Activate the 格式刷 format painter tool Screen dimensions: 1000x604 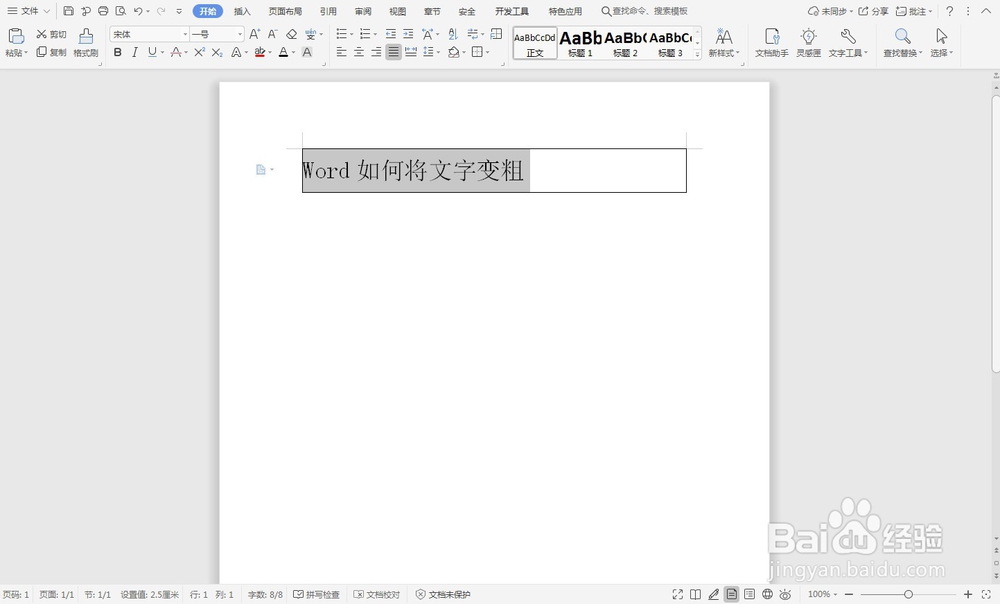pos(85,44)
